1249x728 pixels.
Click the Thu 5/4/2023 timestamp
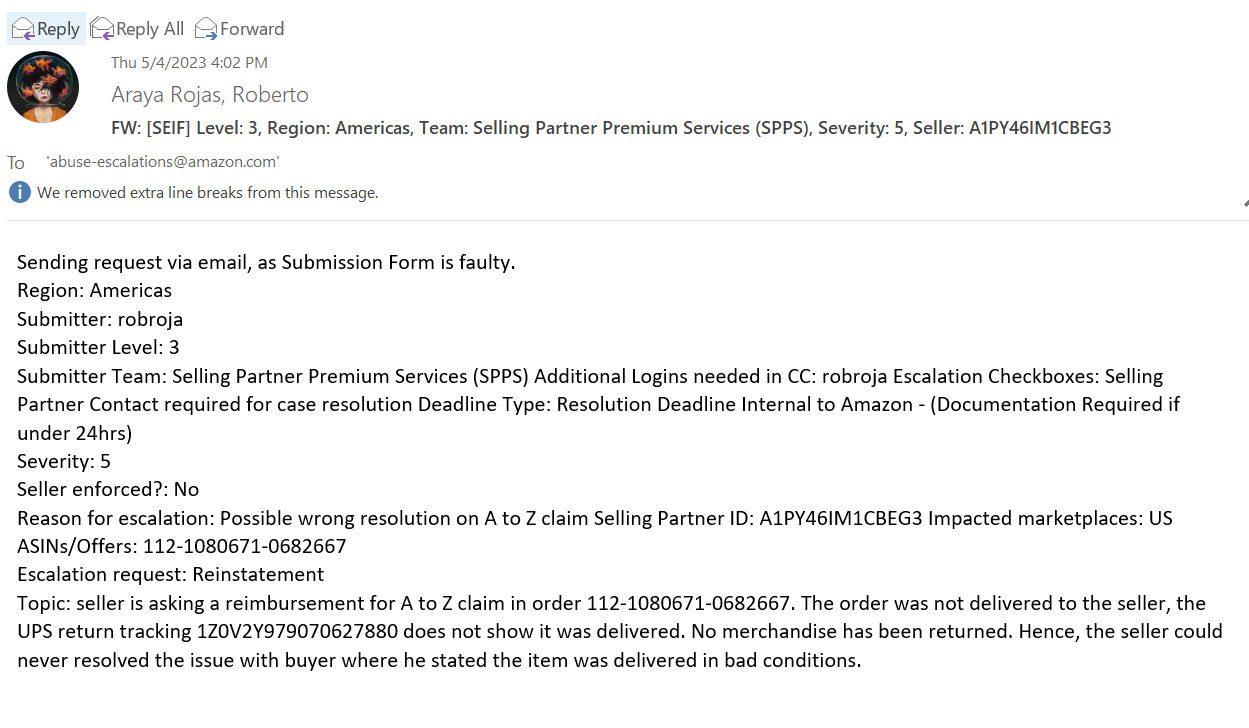[x=189, y=63]
